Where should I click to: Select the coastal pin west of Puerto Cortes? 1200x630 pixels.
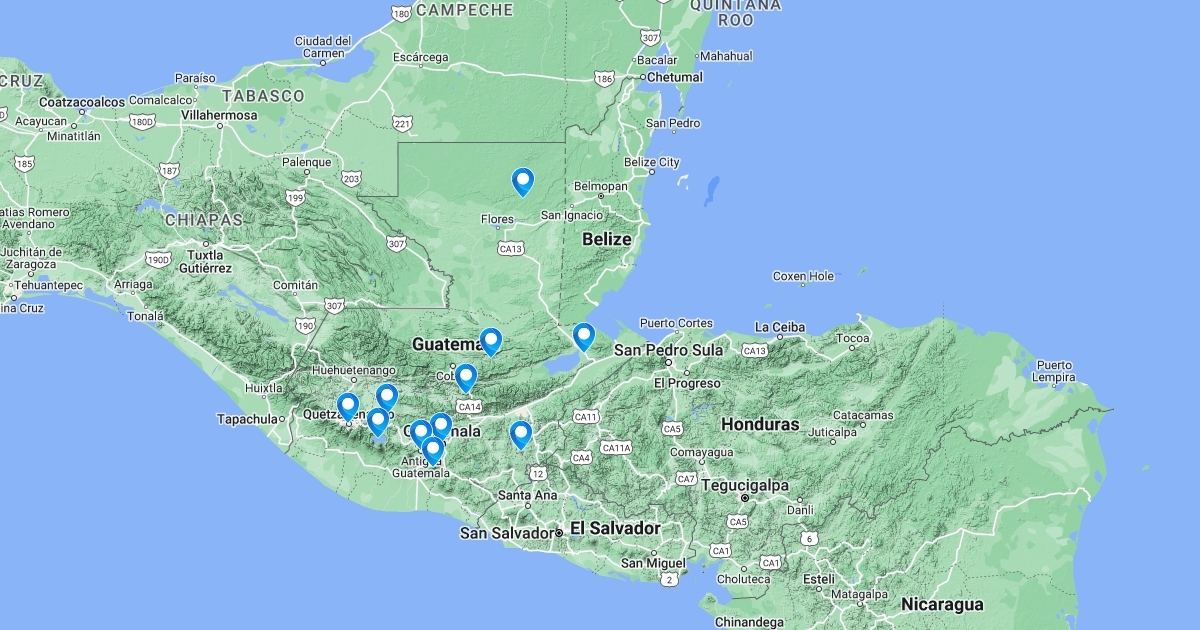pos(583,337)
